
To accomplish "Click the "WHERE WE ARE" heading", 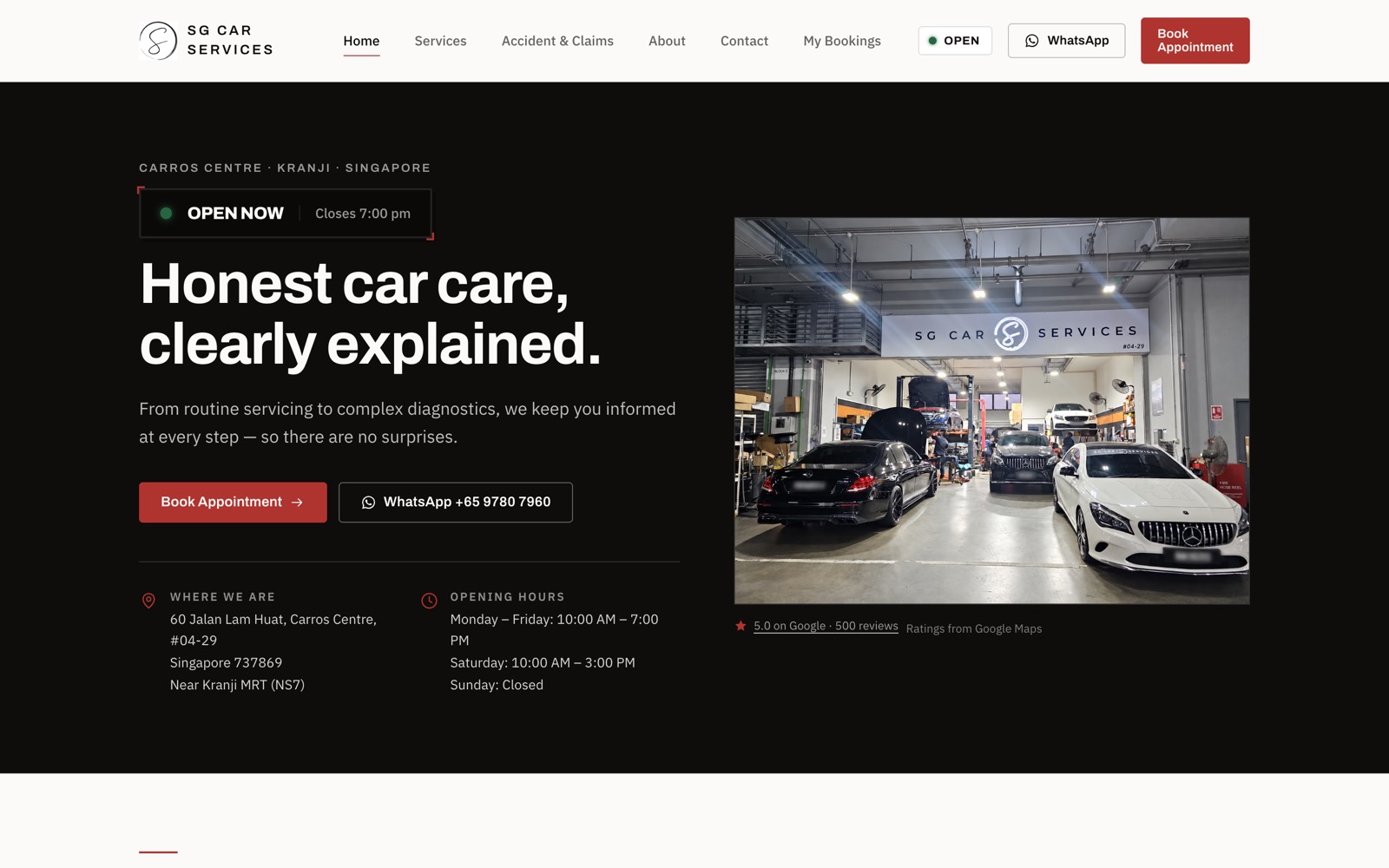I will (x=222, y=597).
